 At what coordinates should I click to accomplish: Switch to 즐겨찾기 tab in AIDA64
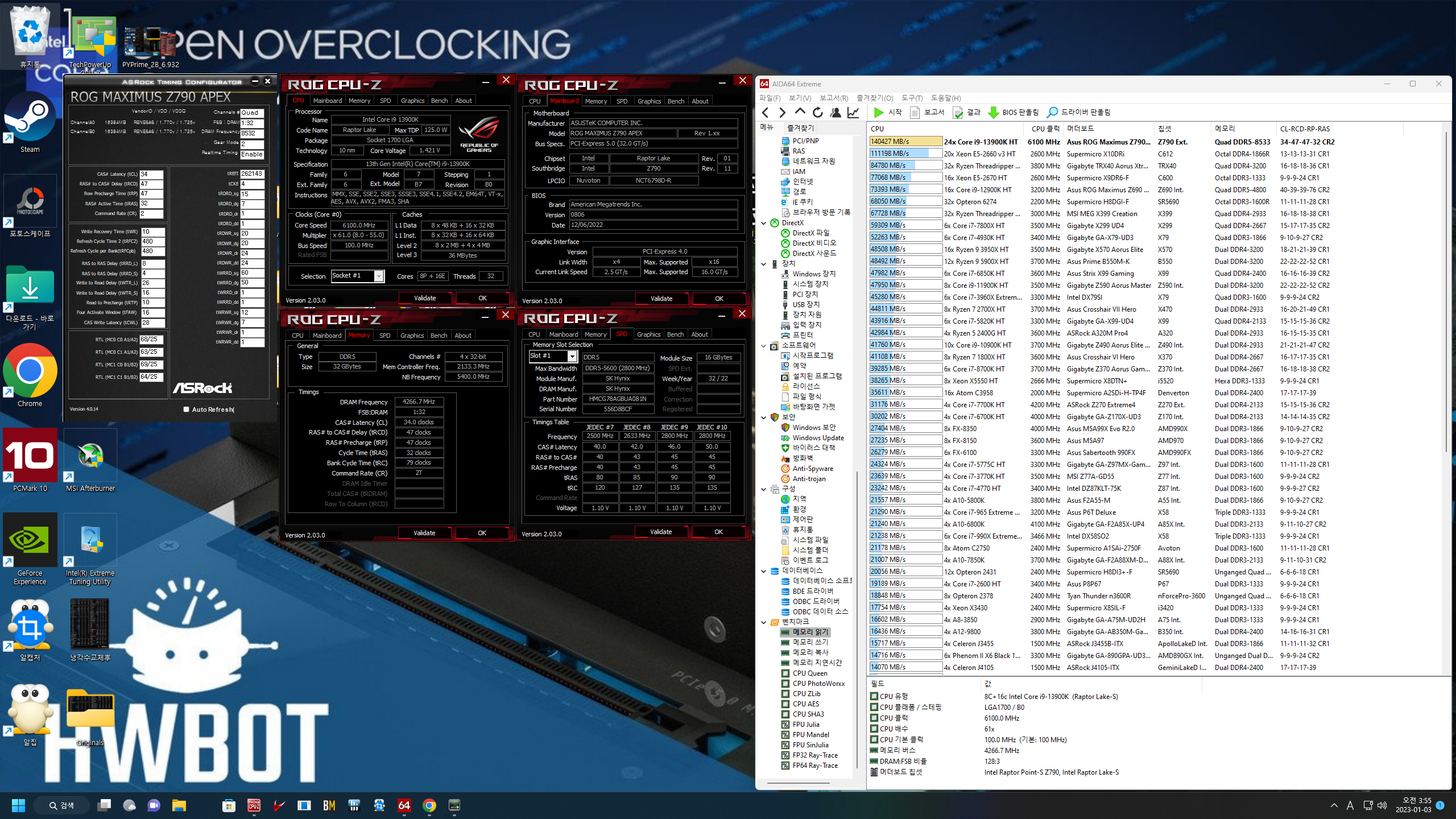[800, 128]
